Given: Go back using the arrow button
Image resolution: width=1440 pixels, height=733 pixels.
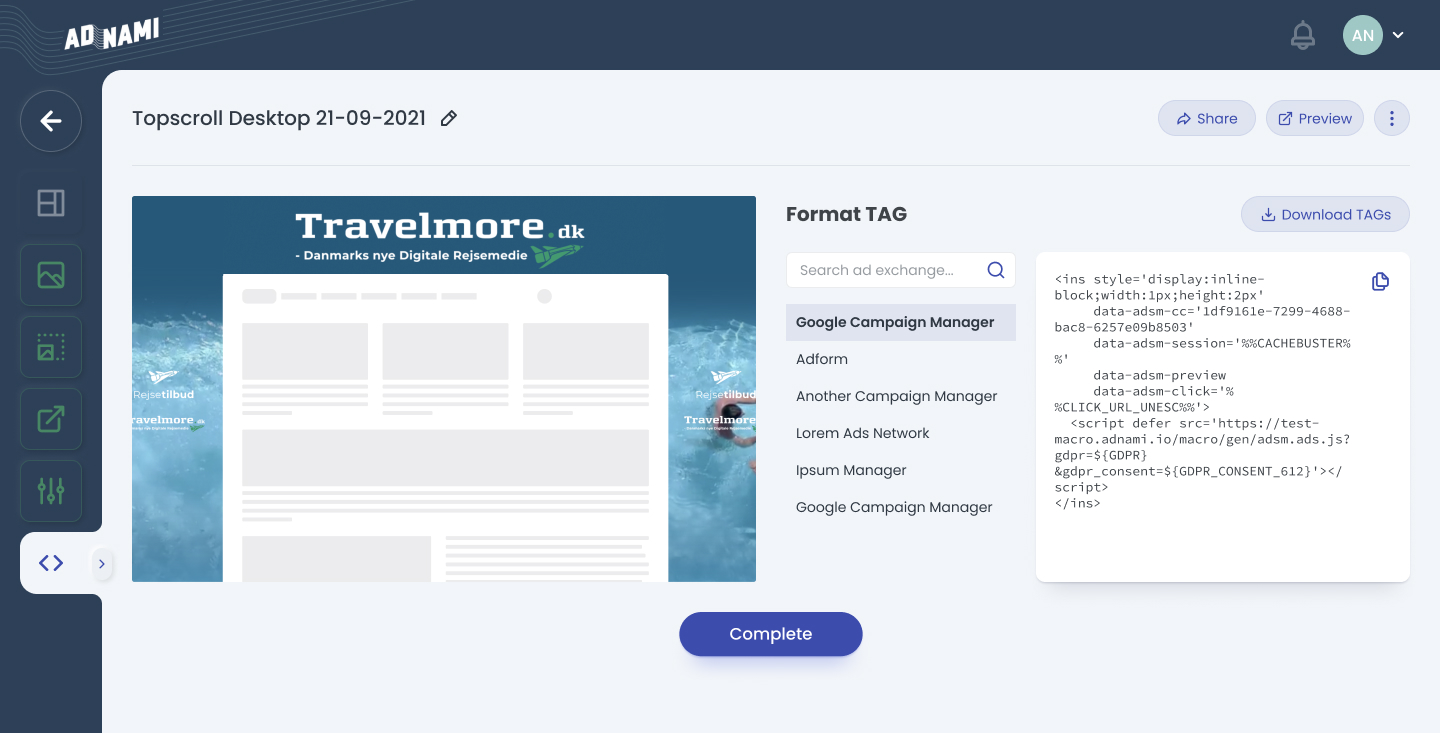Looking at the screenshot, I should coord(51,121).
